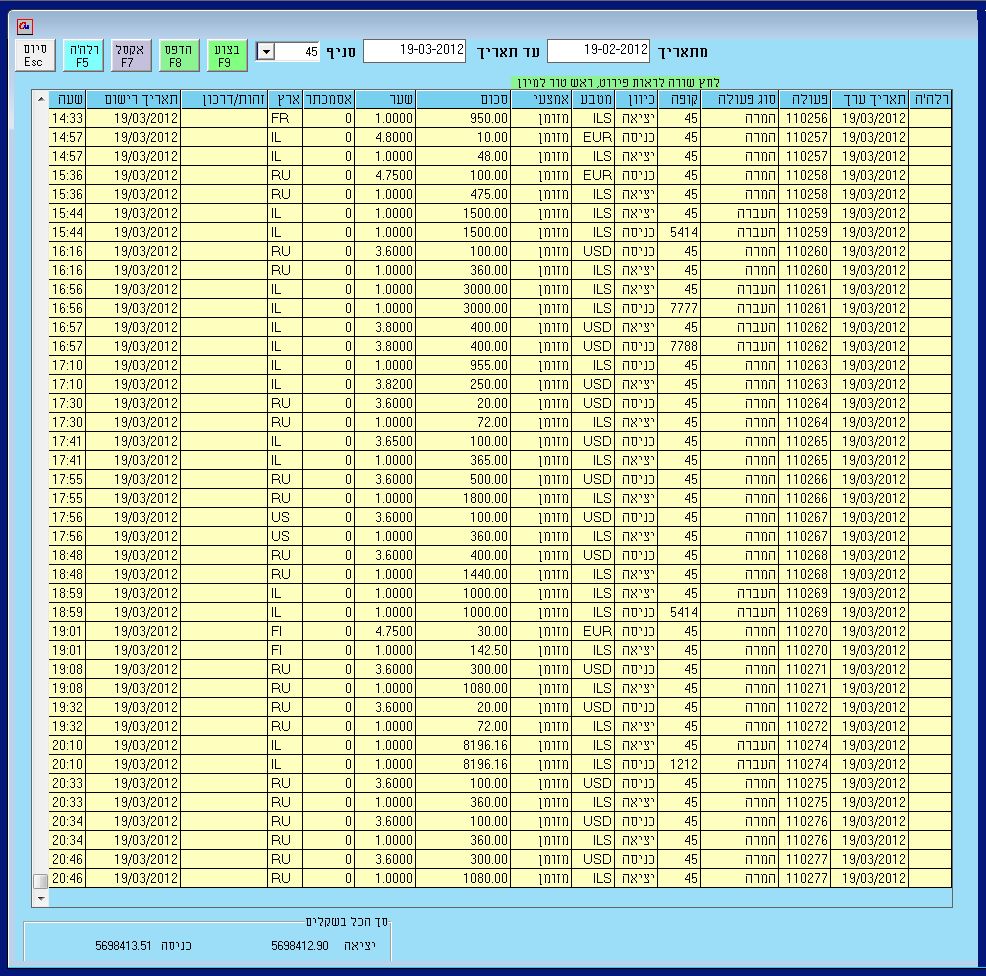Sort by the שעה column header
Image resolution: width=986 pixels, height=976 pixels.
tap(67, 99)
